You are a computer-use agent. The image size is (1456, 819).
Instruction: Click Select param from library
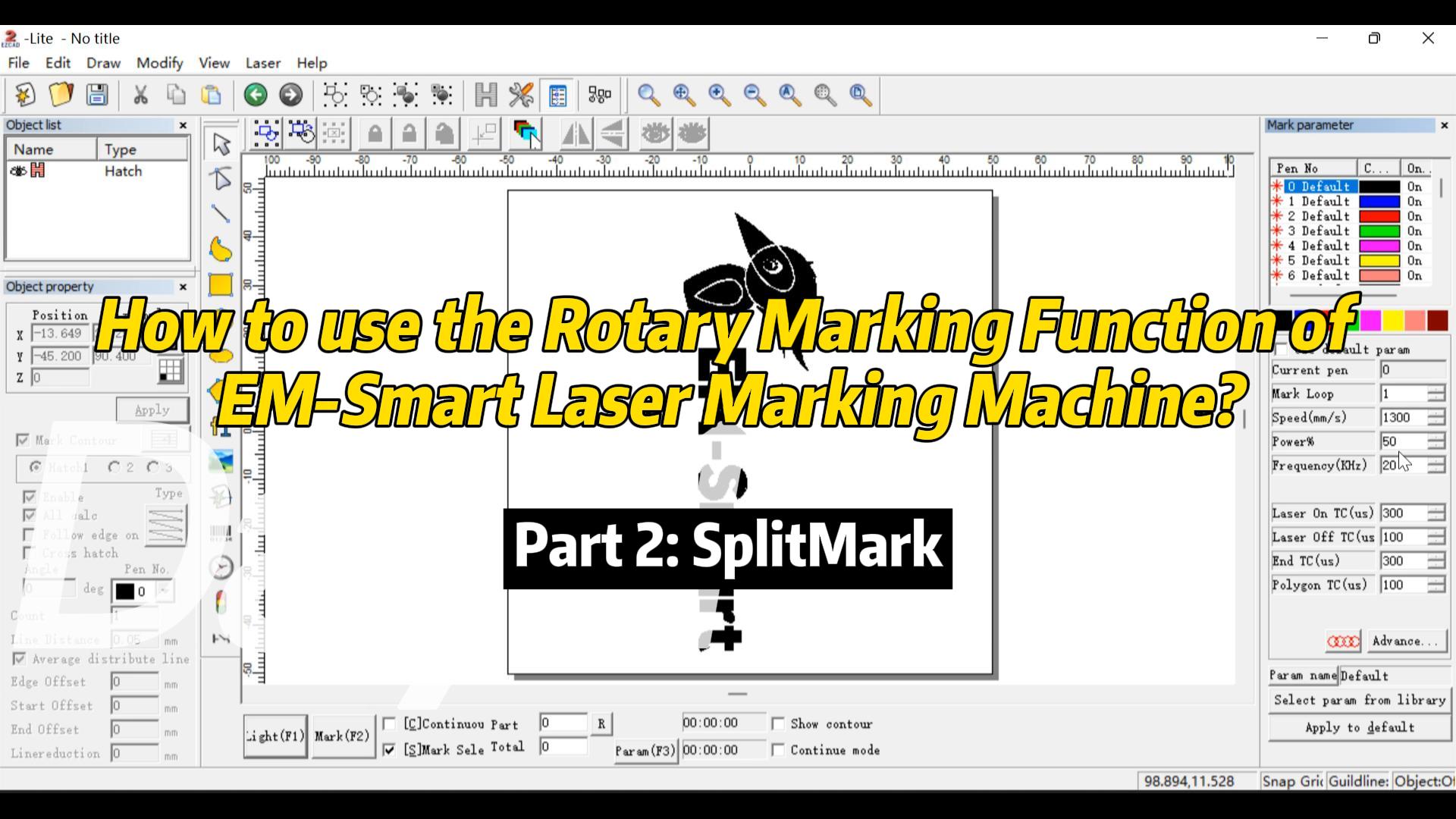(x=1359, y=701)
